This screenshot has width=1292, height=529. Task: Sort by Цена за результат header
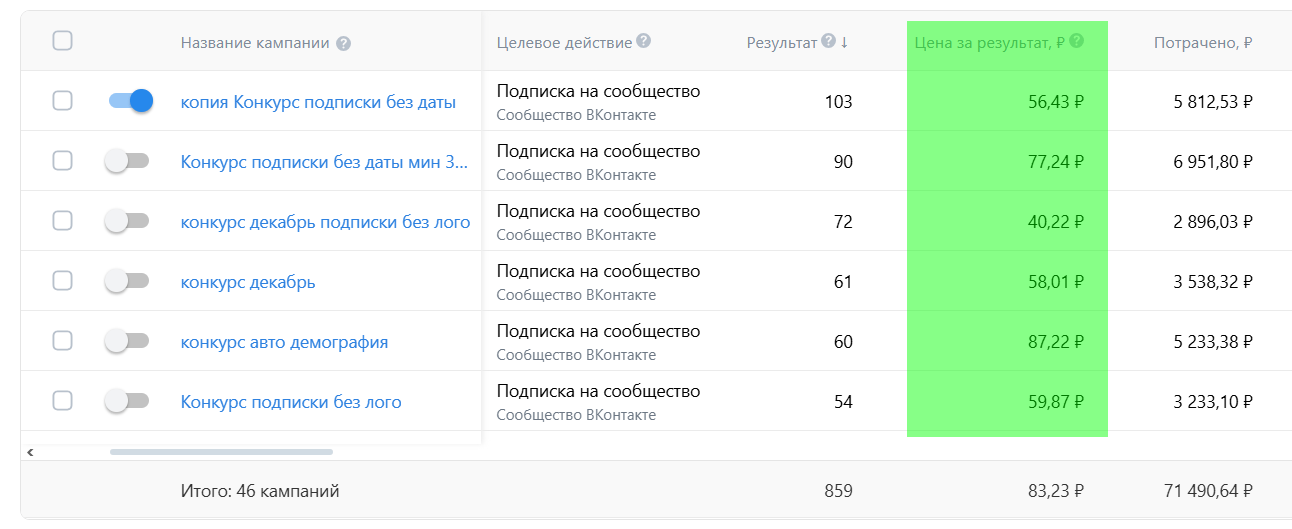click(988, 43)
